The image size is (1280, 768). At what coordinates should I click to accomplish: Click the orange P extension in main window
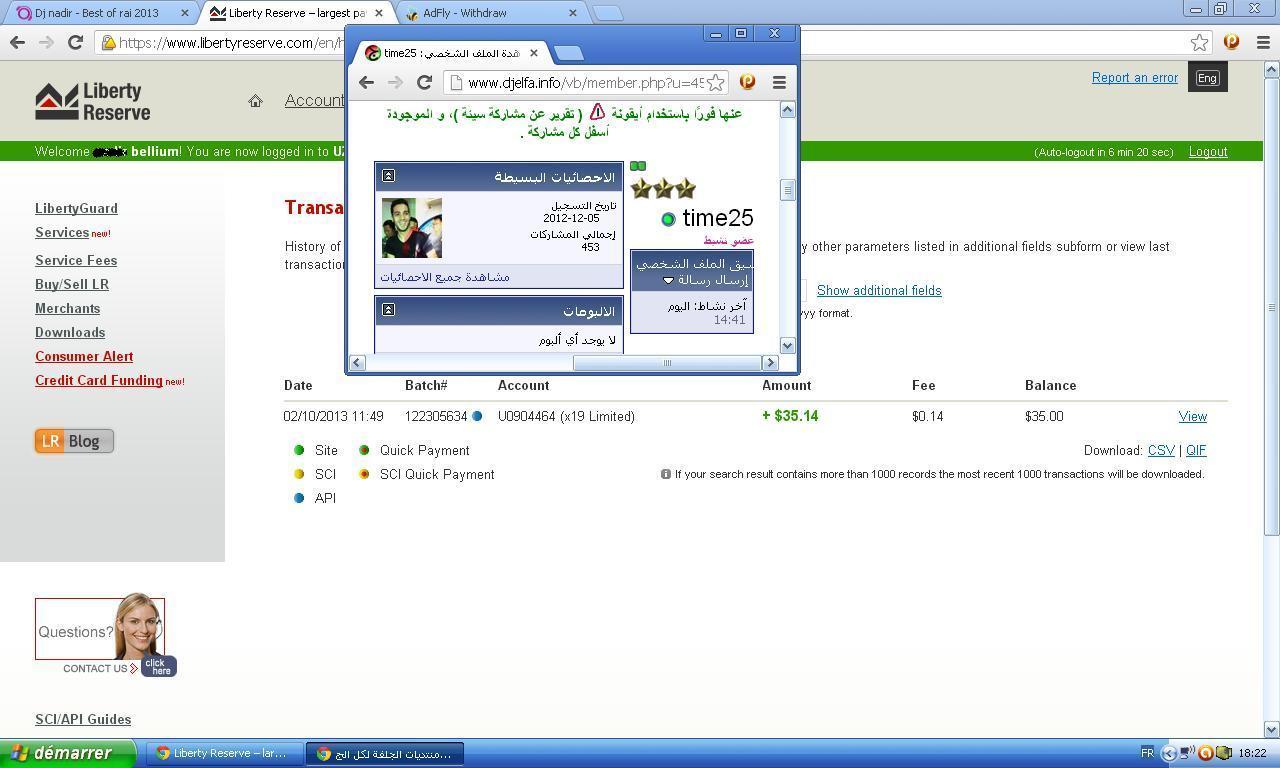point(1231,42)
